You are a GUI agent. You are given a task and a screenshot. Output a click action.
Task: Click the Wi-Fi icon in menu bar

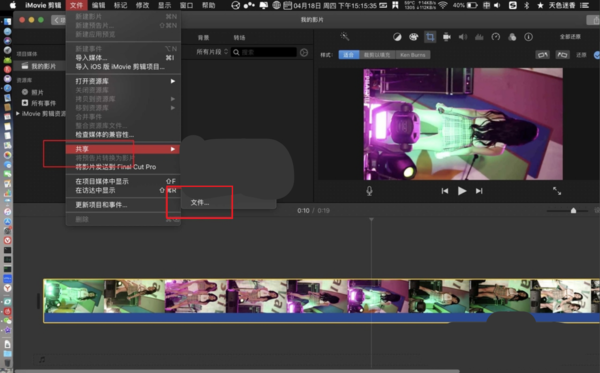[443, 5]
